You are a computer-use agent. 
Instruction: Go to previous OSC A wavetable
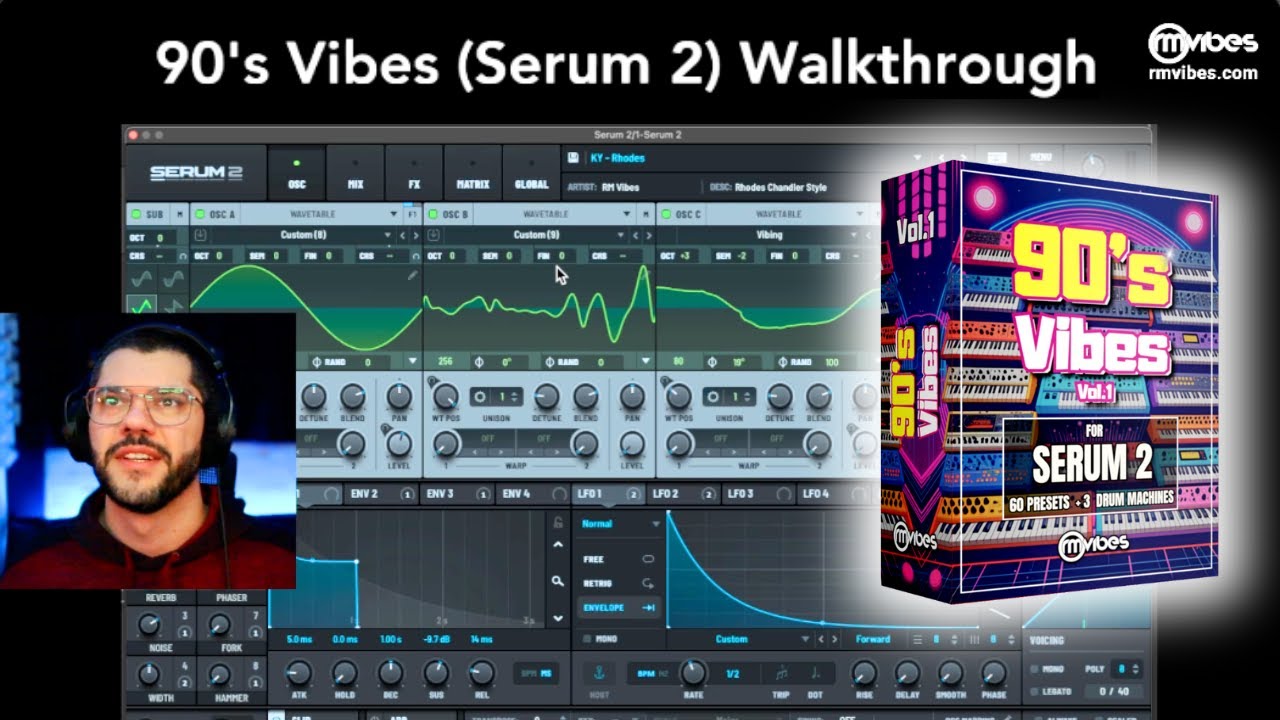[402, 235]
